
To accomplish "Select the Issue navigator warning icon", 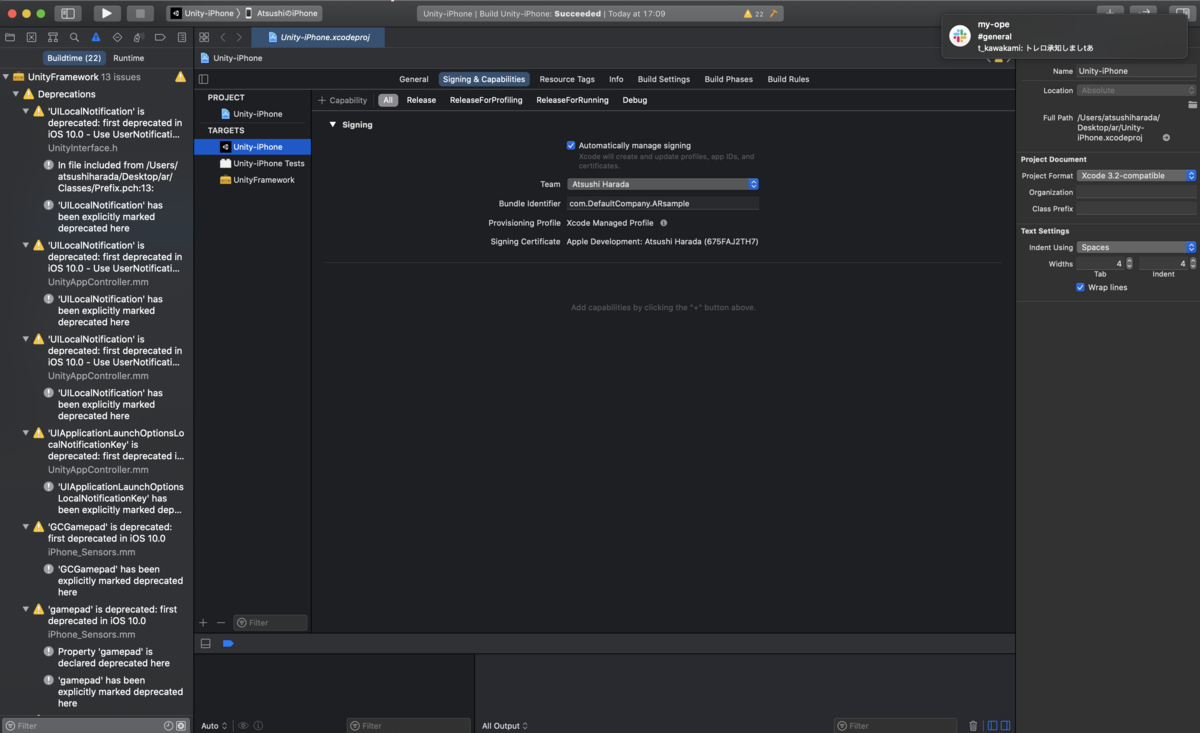I will click(96, 37).
